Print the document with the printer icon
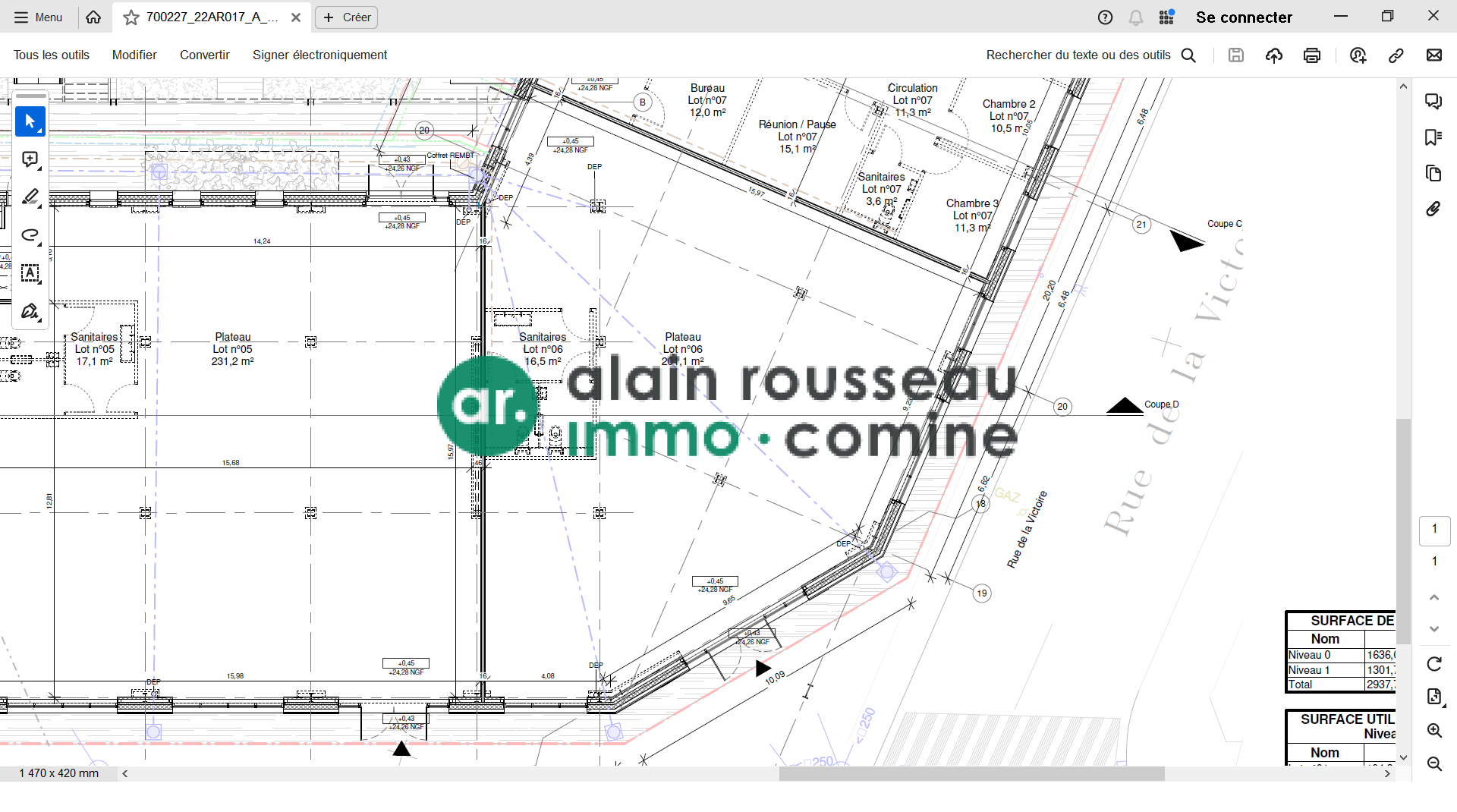Screen dimensions: 1457x812 (x=1312, y=55)
